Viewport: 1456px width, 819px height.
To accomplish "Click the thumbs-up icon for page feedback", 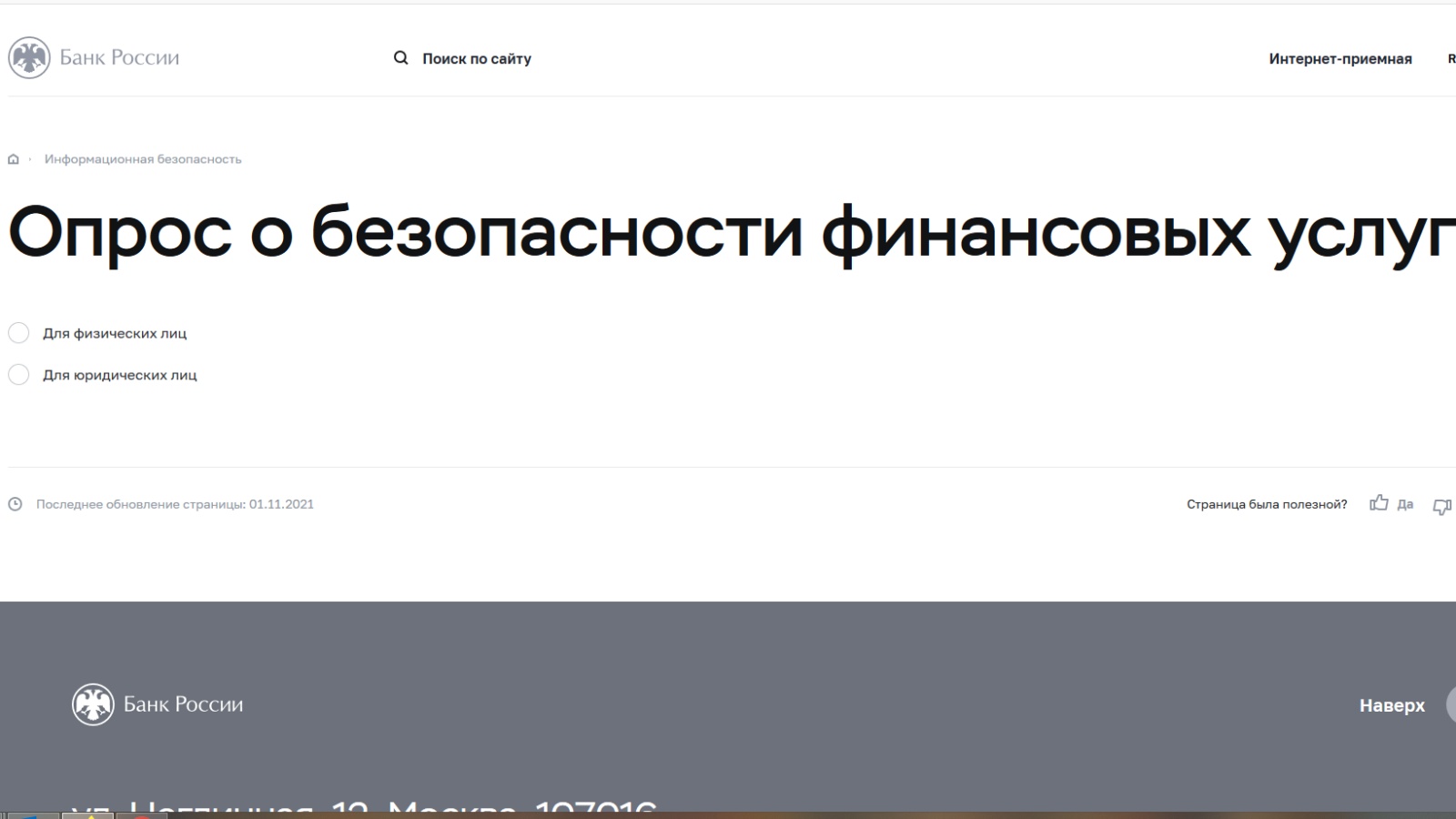I will (1379, 503).
